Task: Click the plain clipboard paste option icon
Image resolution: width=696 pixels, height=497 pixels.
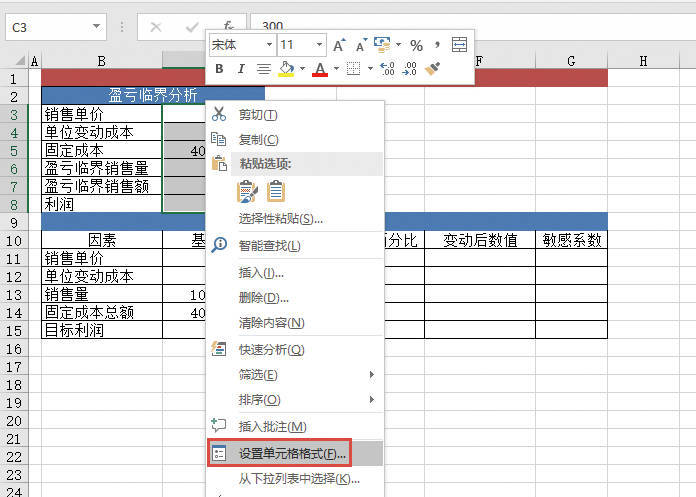Action: coord(276,191)
